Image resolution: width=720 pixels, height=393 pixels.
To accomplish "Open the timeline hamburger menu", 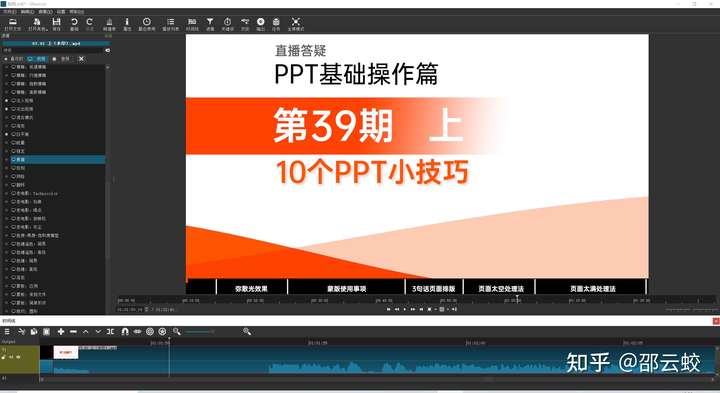I will coord(7,331).
